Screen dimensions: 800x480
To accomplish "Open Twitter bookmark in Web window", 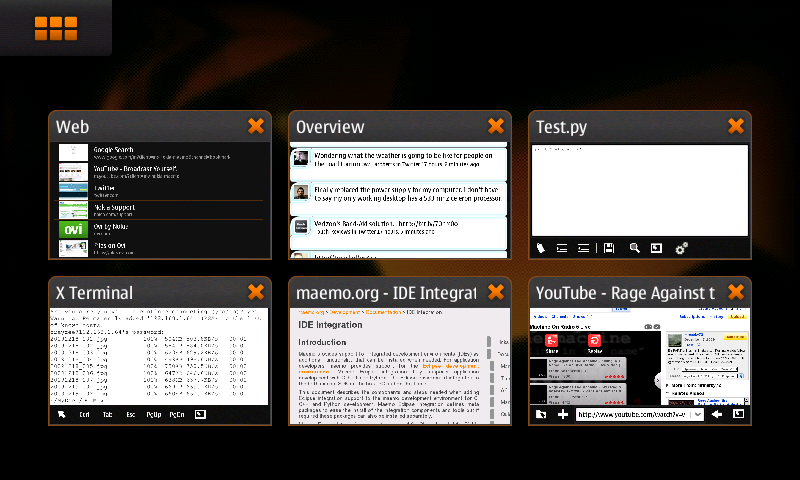I will click(160, 191).
